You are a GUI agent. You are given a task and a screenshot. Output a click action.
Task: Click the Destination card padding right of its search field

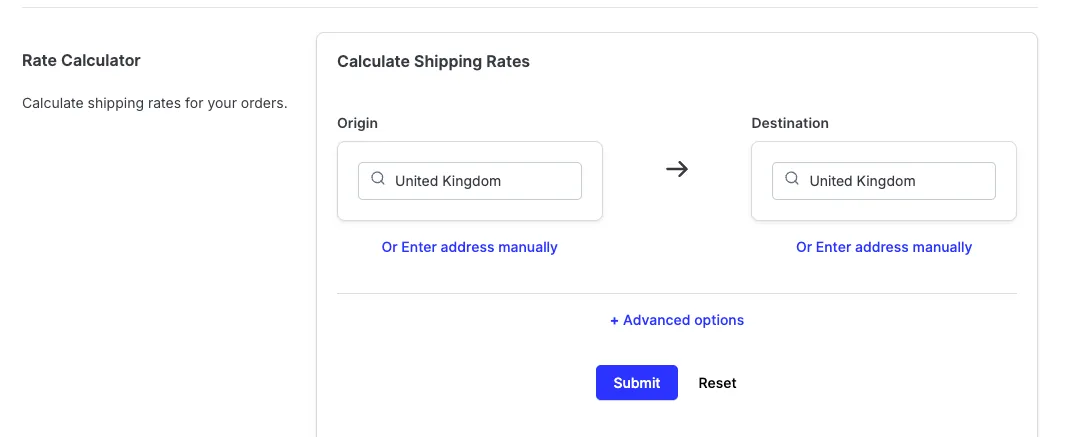click(x=1006, y=181)
